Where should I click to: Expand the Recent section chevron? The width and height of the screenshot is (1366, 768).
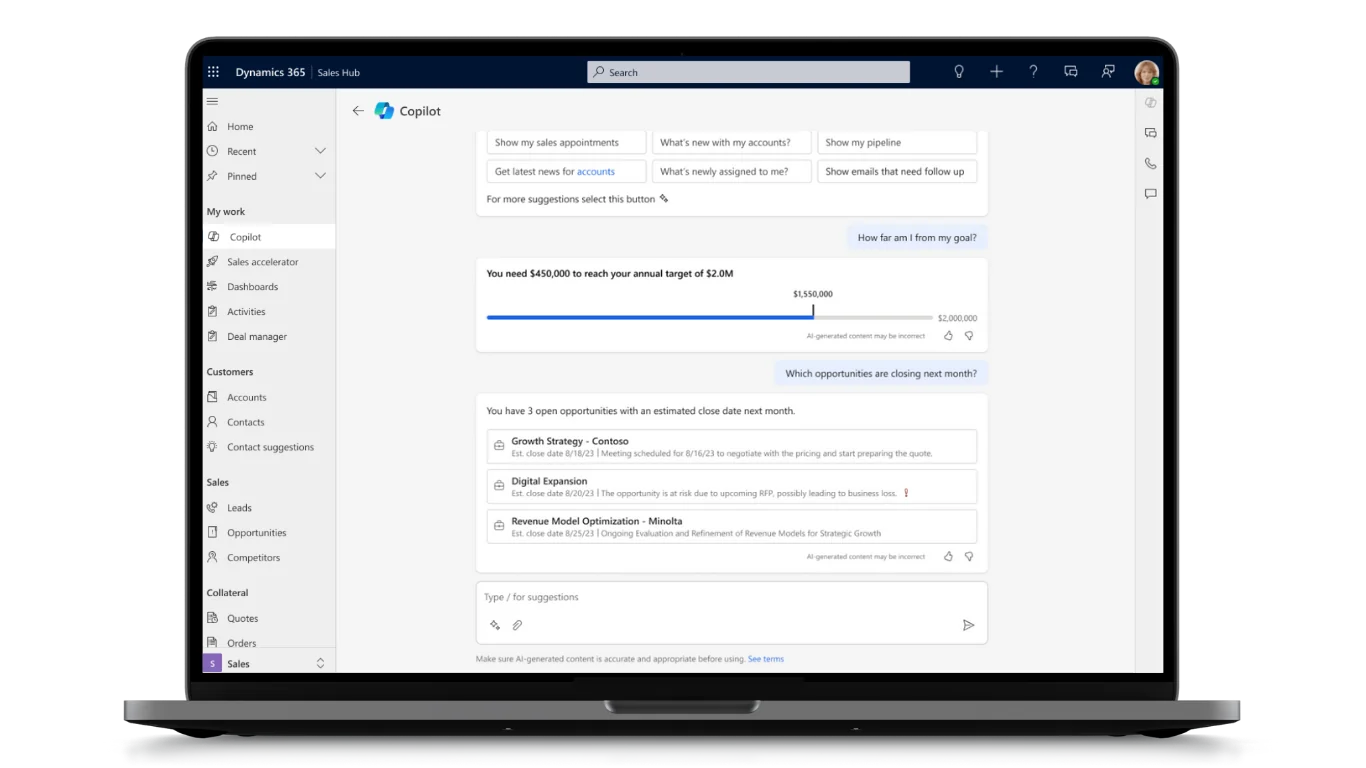320,151
